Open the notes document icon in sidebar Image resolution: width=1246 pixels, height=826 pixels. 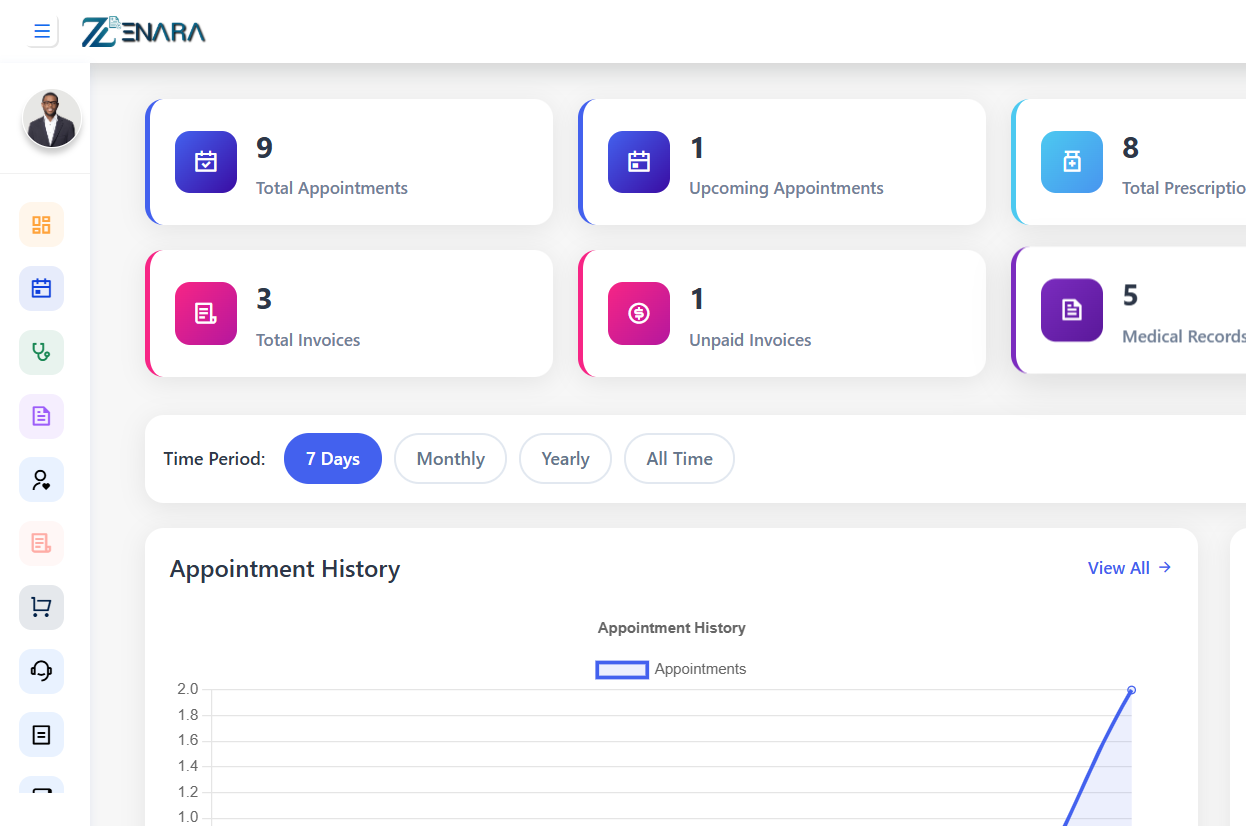pyautogui.click(x=41, y=734)
